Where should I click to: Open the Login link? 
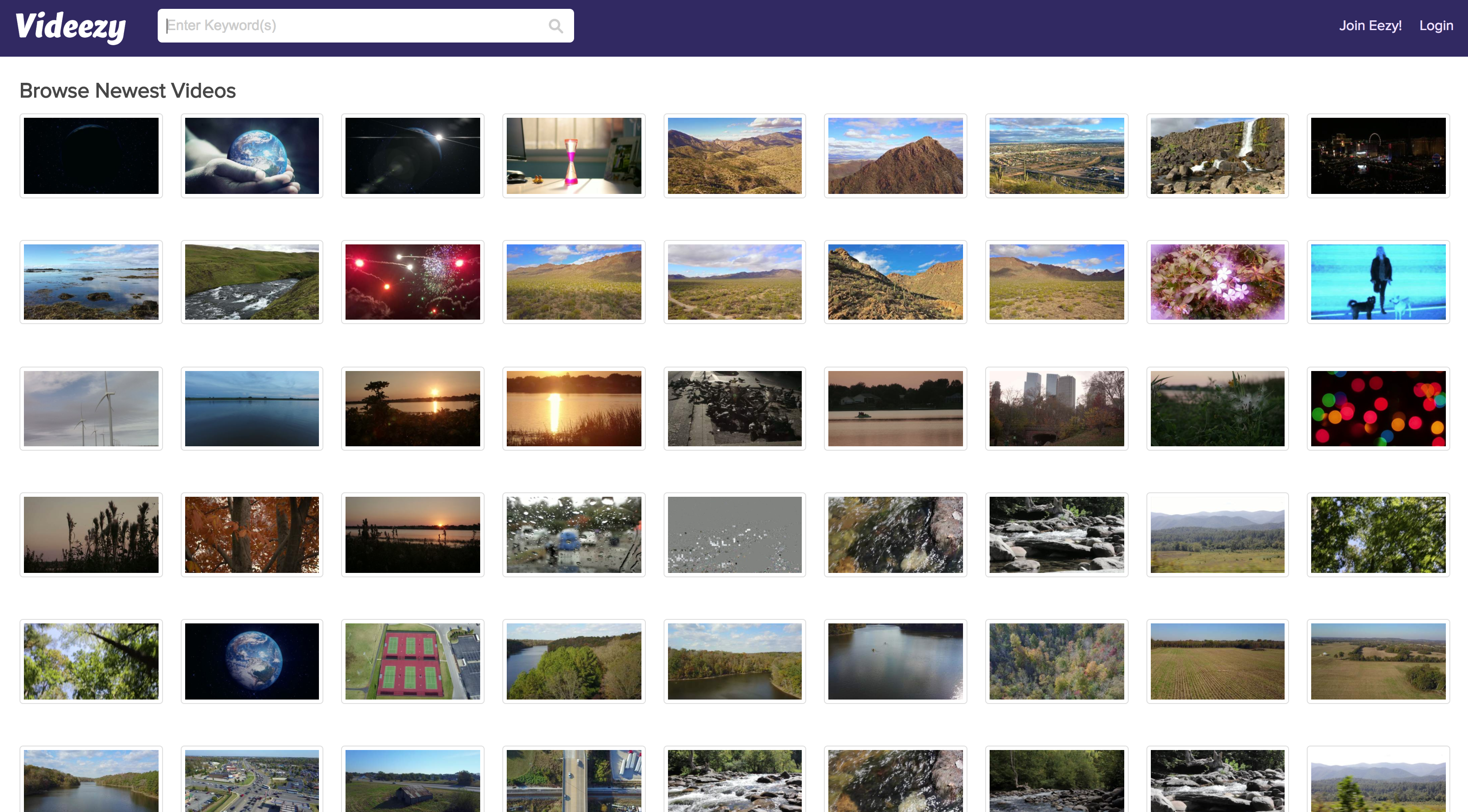[x=1436, y=26]
